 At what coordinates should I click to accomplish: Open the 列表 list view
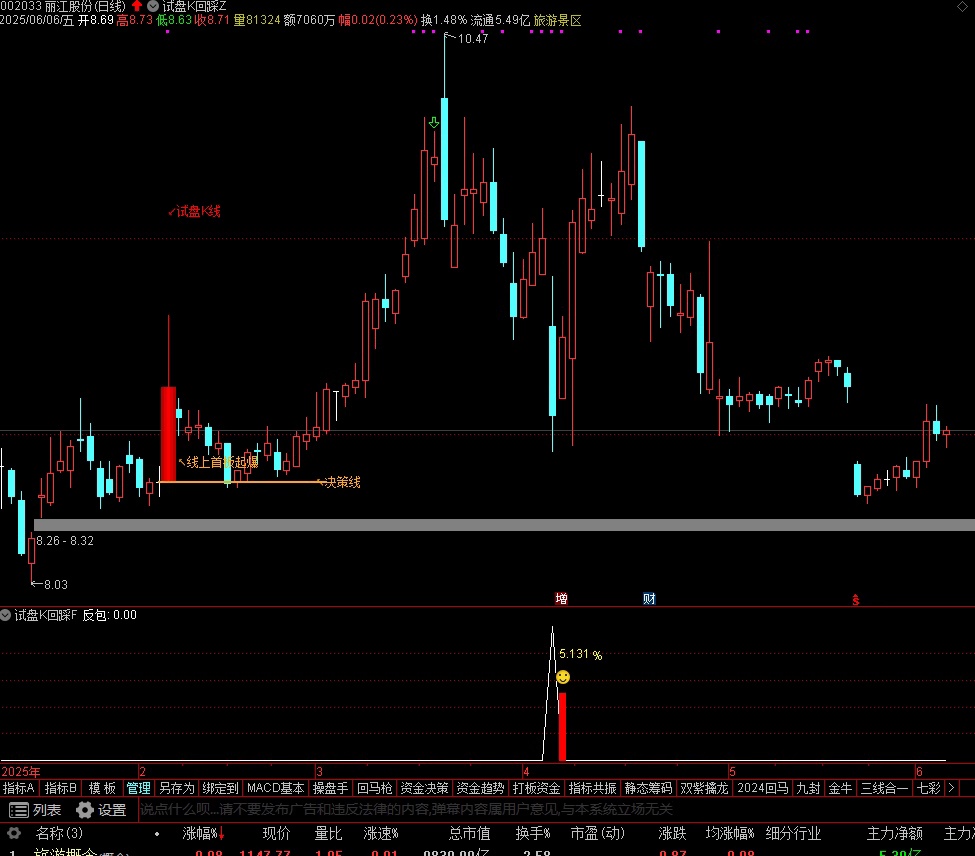coord(35,810)
